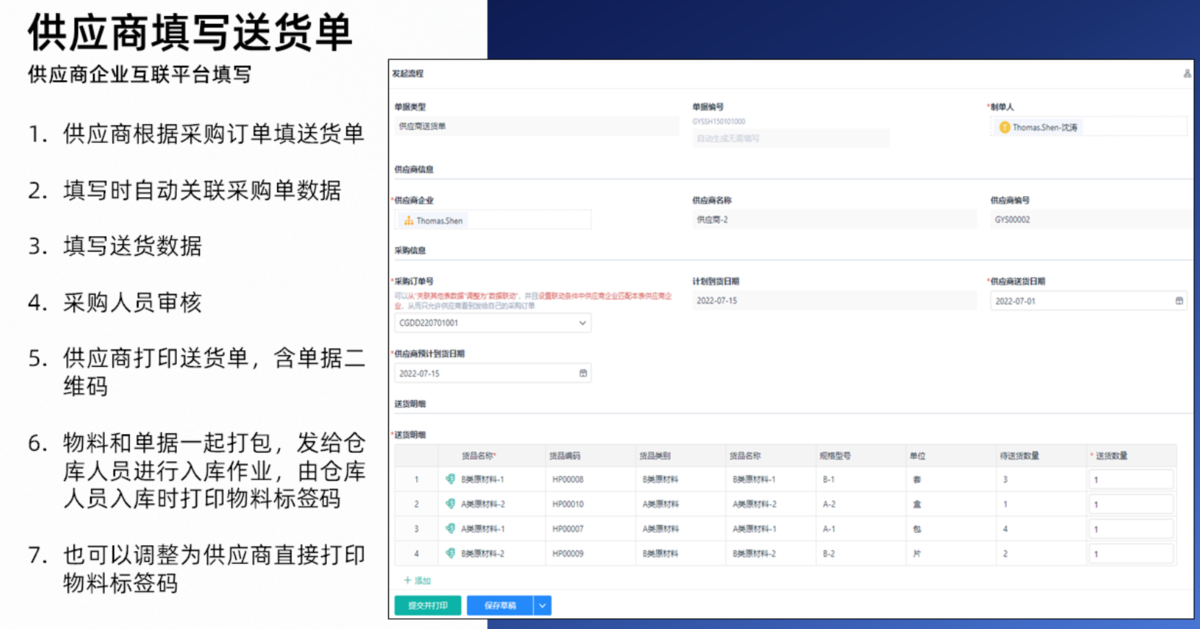Click 规格型号 cell A-2
Viewport: 1200px width, 629px height.
coord(828,504)
